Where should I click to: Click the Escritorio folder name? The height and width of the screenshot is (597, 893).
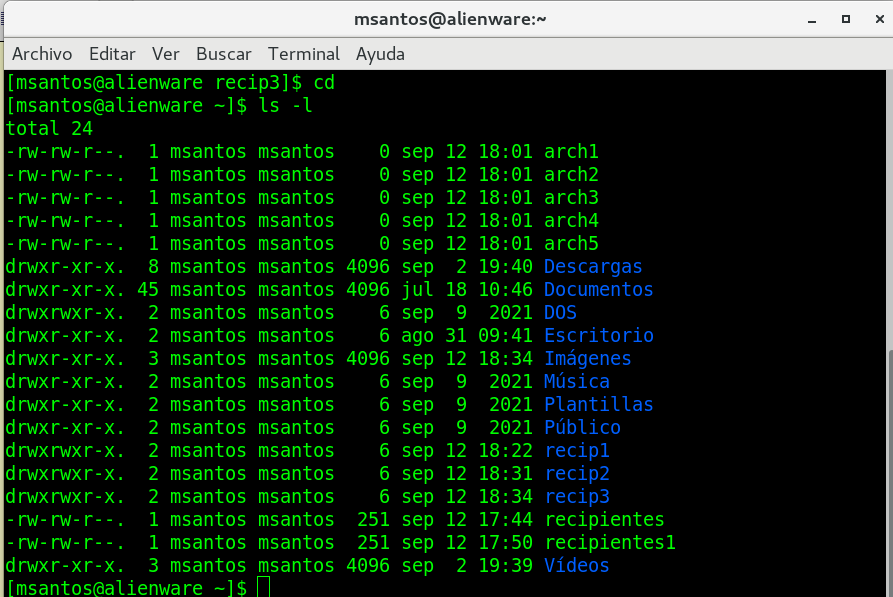598,336
